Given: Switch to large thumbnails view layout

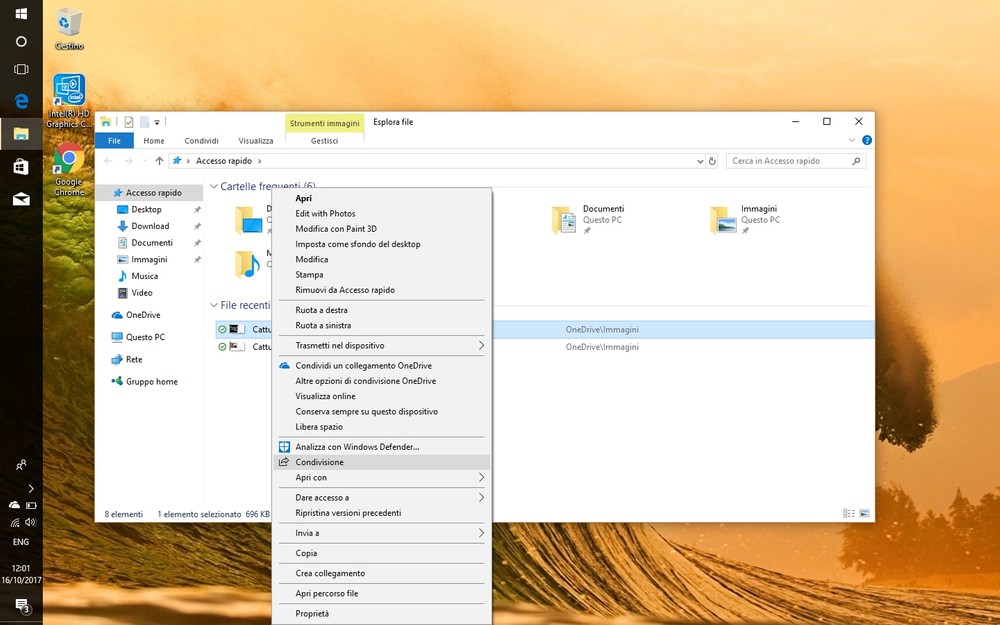Looking at the screenshot, I should pos(865,514).
